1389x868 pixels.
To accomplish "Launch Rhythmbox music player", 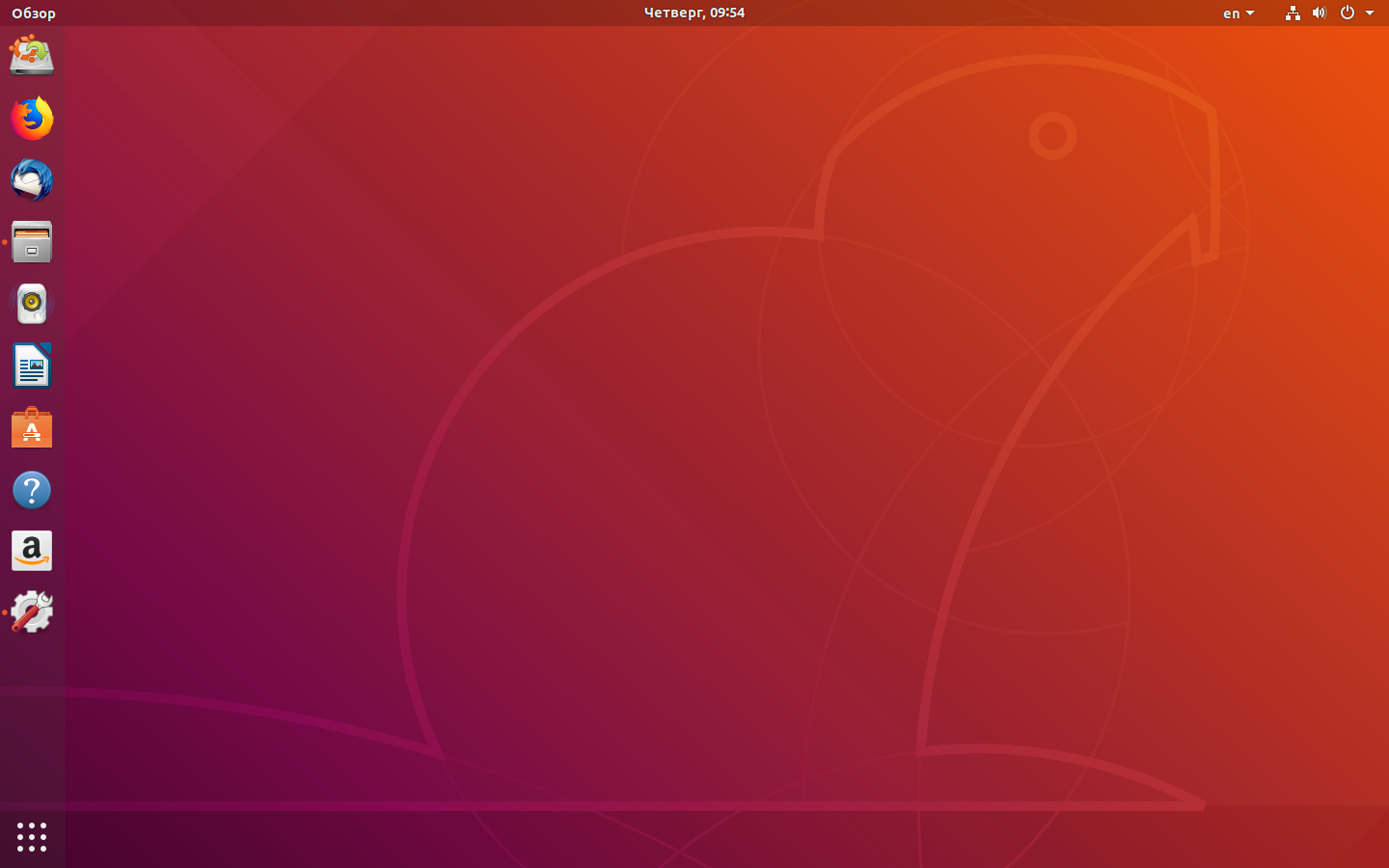I will click(x=32, y=304).
